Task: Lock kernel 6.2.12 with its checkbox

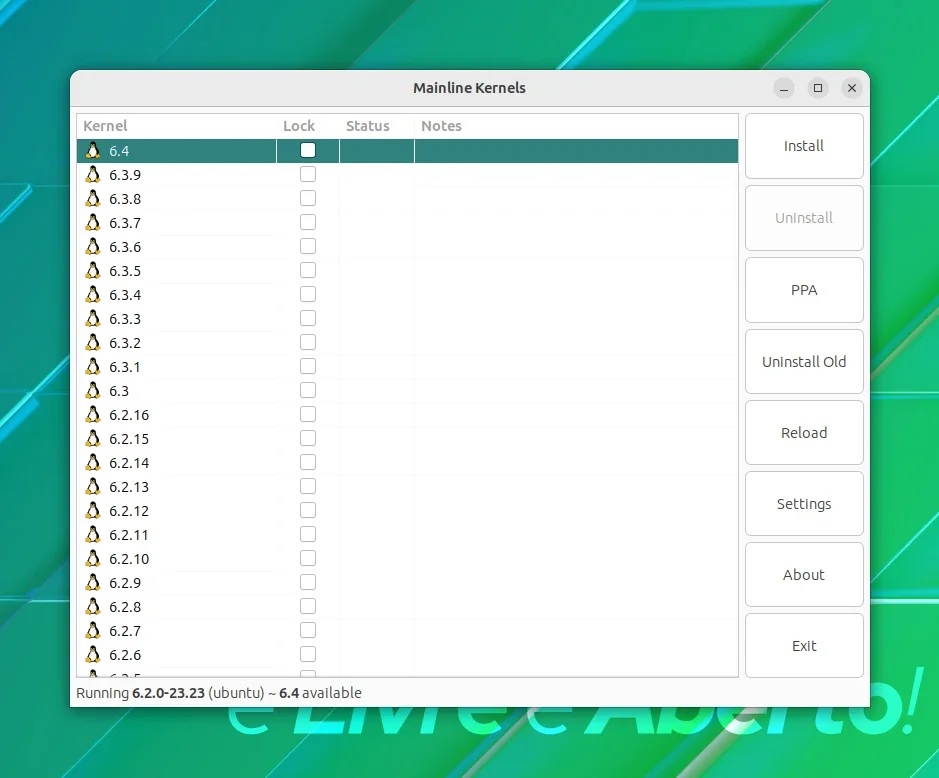Action: (x=308, y=509)
